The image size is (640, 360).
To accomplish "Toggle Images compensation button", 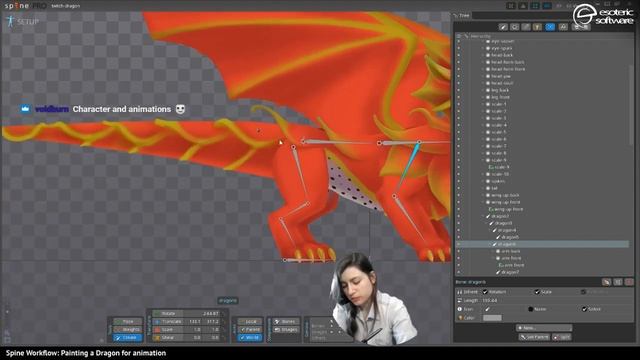I will [286, 329].
